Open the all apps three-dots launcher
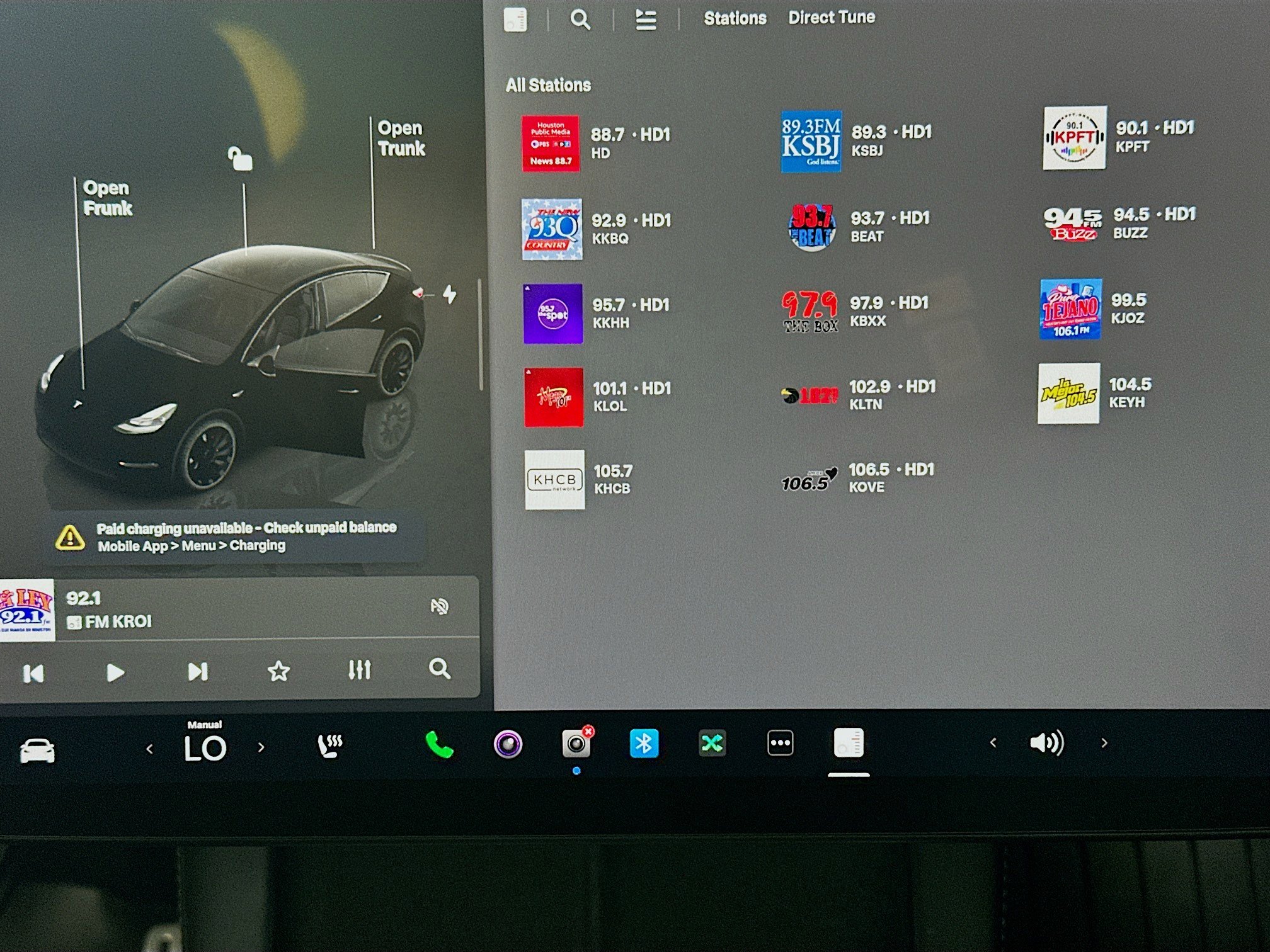Screen dimensions: 1270x952 (x=780, y=743)
